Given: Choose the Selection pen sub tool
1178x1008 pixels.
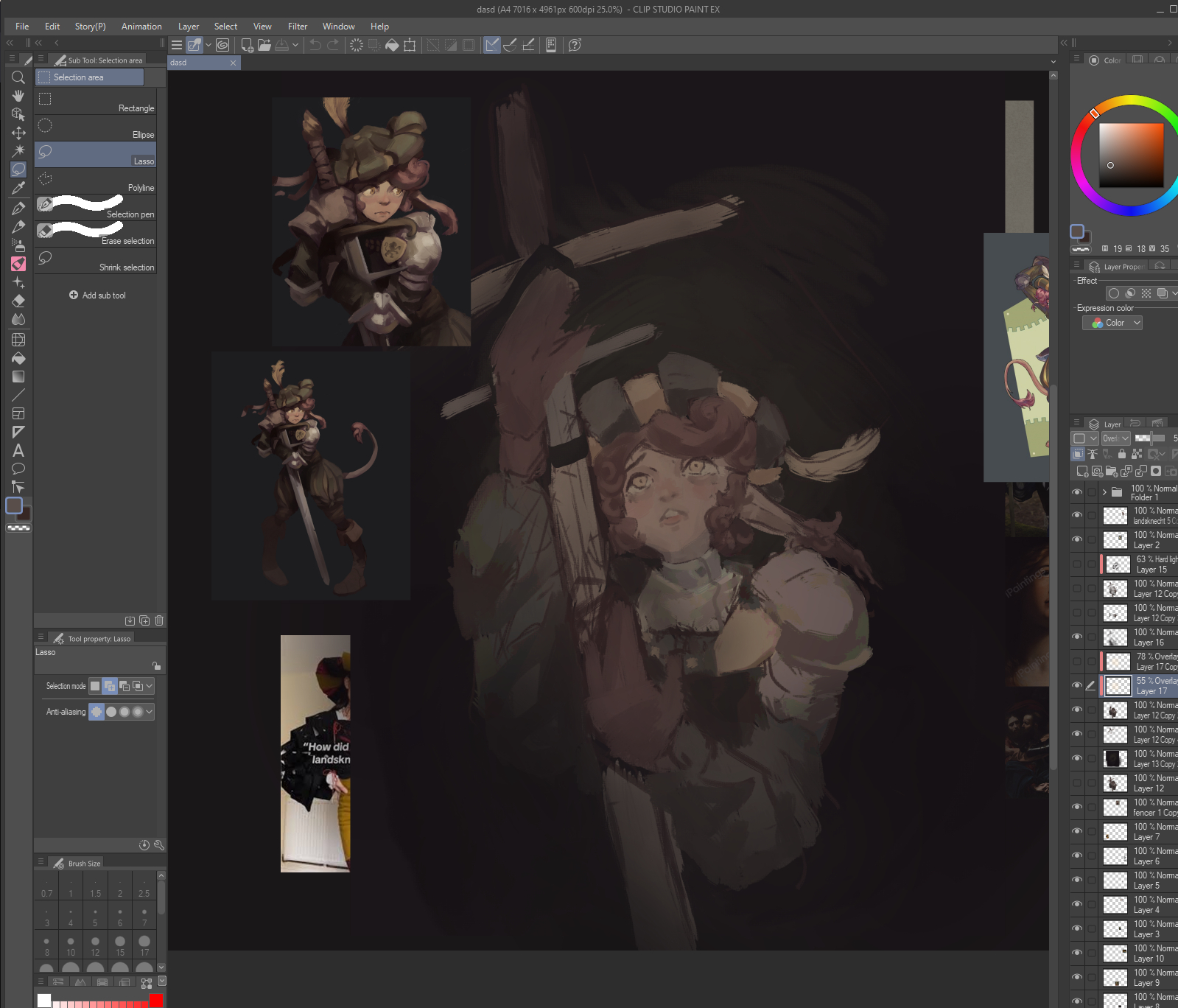Looking at the screenshot, I should coord(96,208).
